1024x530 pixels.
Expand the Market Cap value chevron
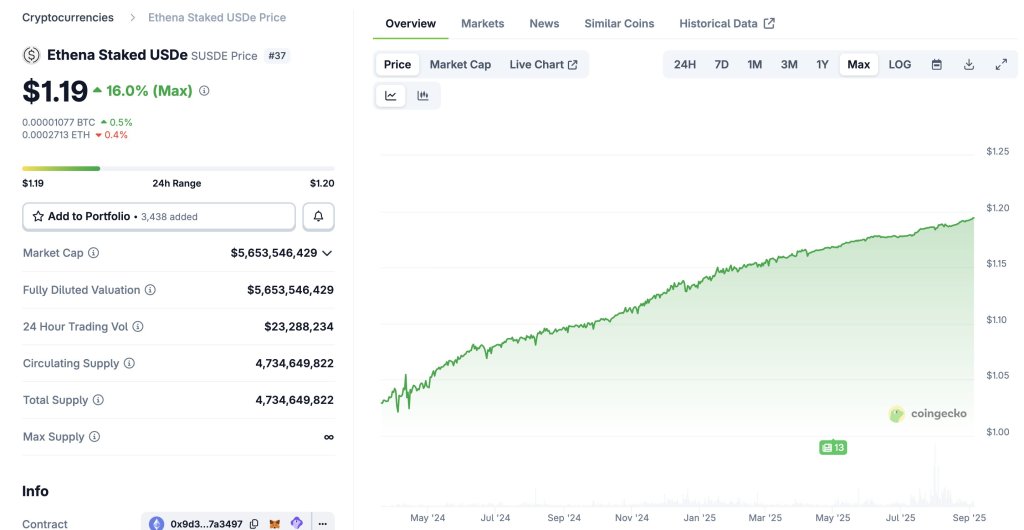click(x=327, y=253)
